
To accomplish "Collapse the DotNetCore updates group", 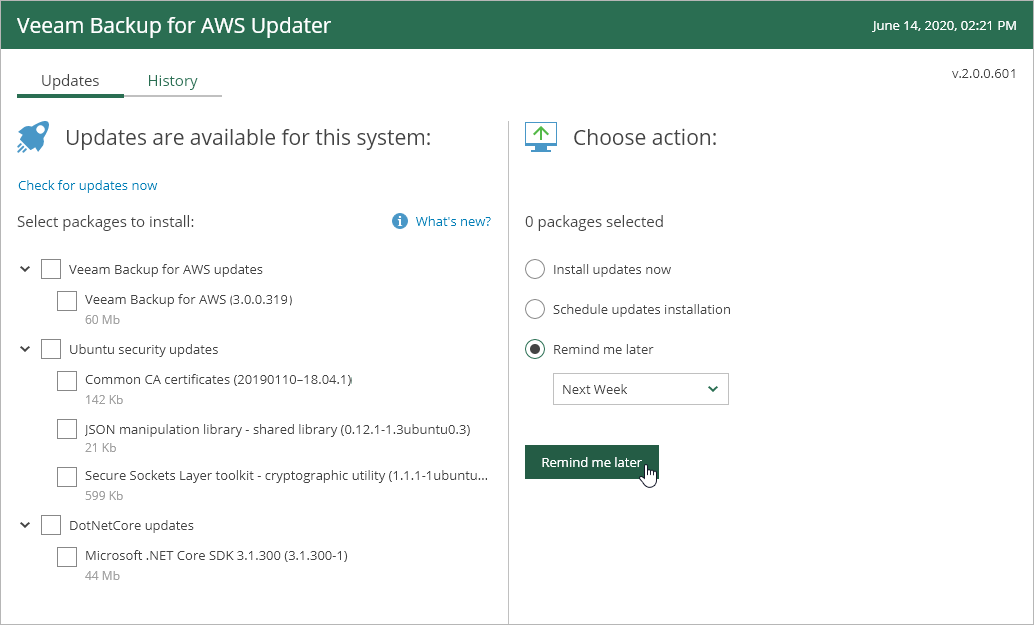I will (x=25, y=525).
